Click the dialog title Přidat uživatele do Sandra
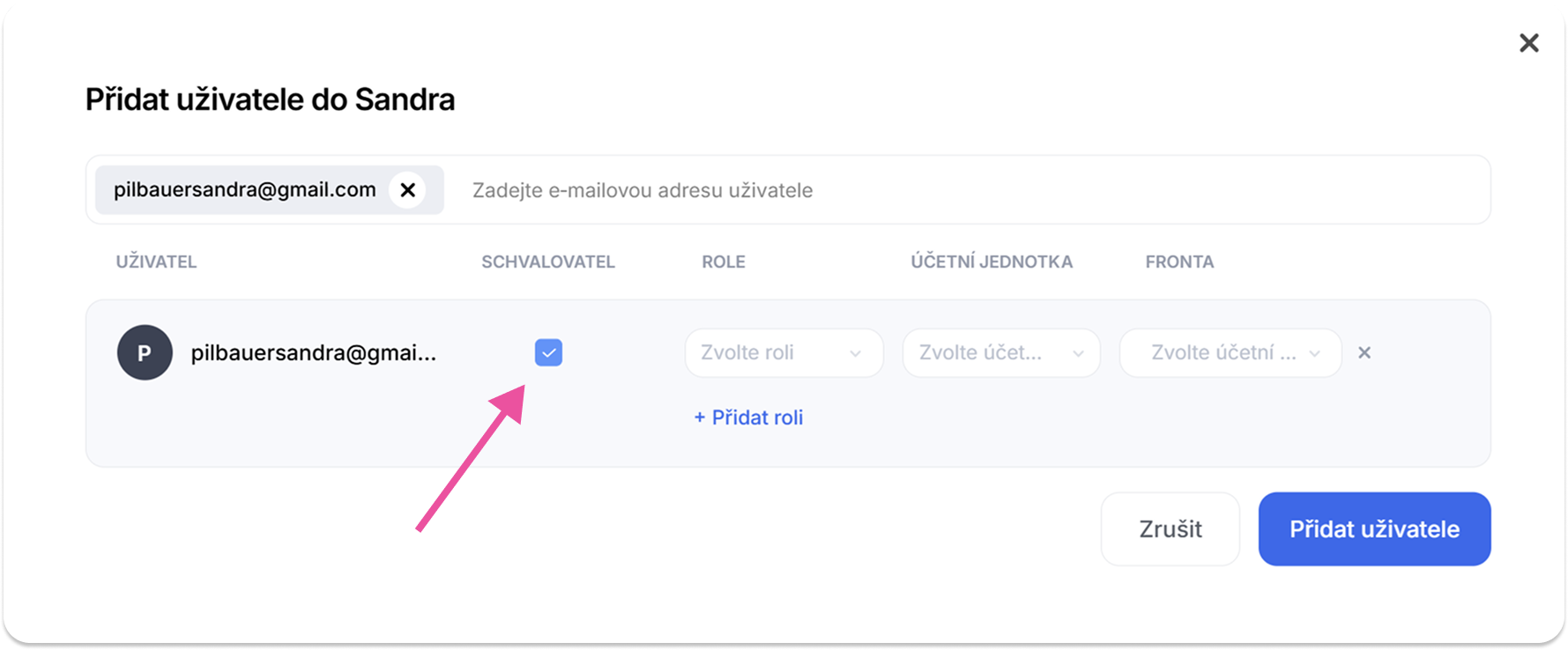This screenshot has height=650, width=1568. [x=270, y=100]
